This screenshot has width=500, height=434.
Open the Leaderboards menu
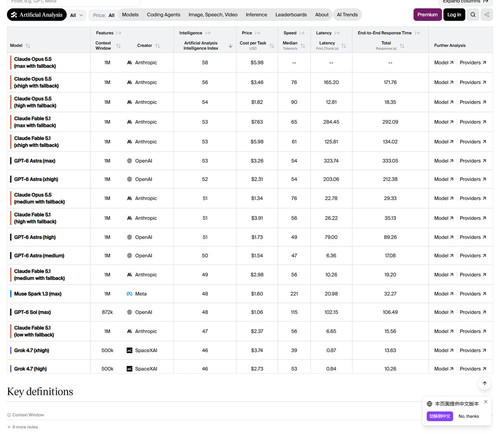[291, 15]
